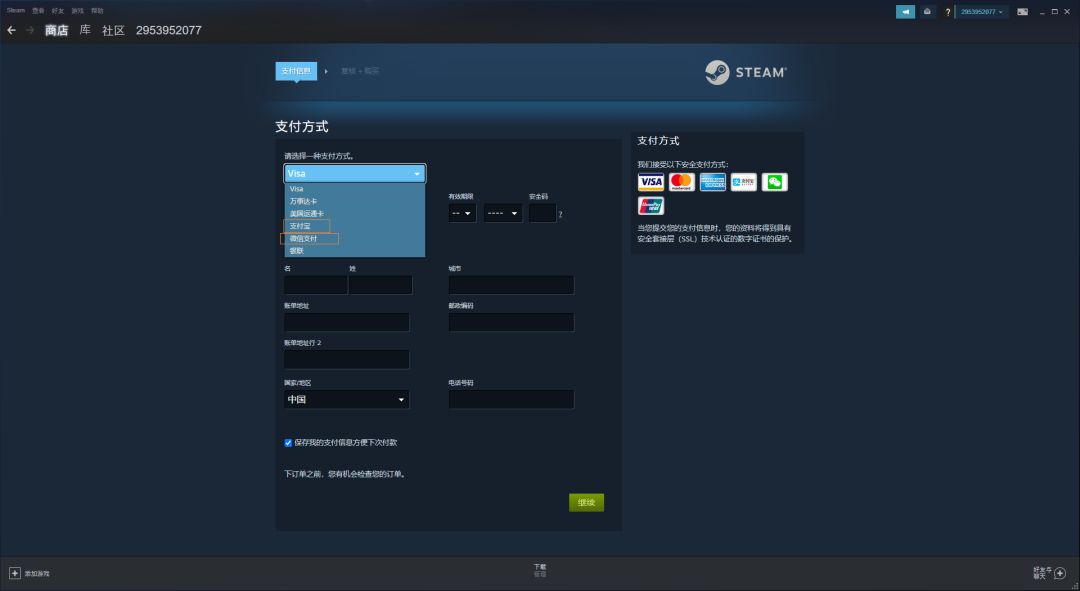
Task: Open the announcements megaphone icon
Action: (905, 12)
